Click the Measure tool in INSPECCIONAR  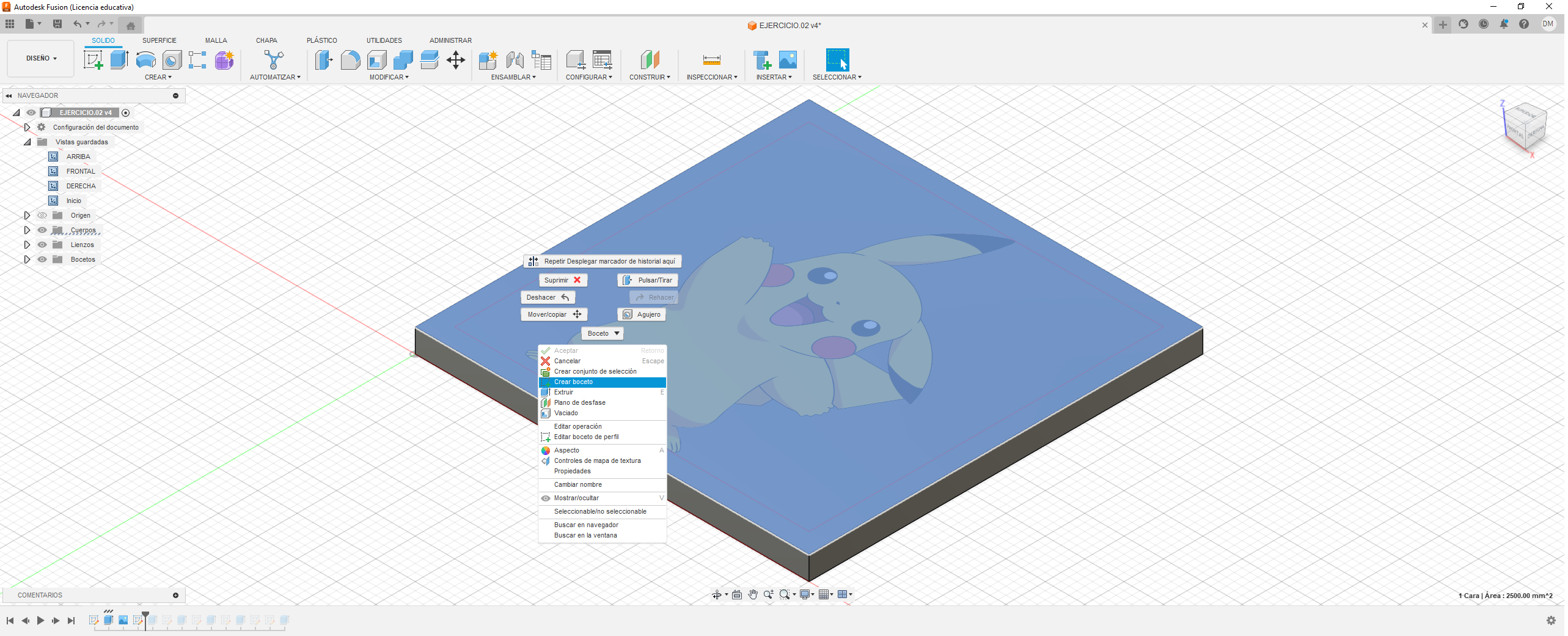[711, 60]
